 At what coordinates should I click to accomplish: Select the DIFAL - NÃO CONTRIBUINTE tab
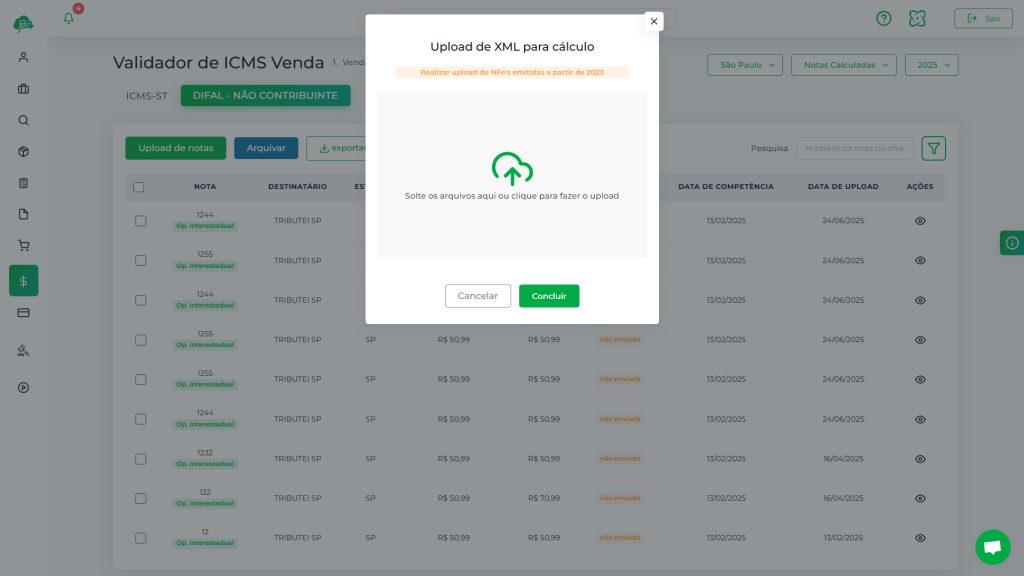click(x=265, y=96)
